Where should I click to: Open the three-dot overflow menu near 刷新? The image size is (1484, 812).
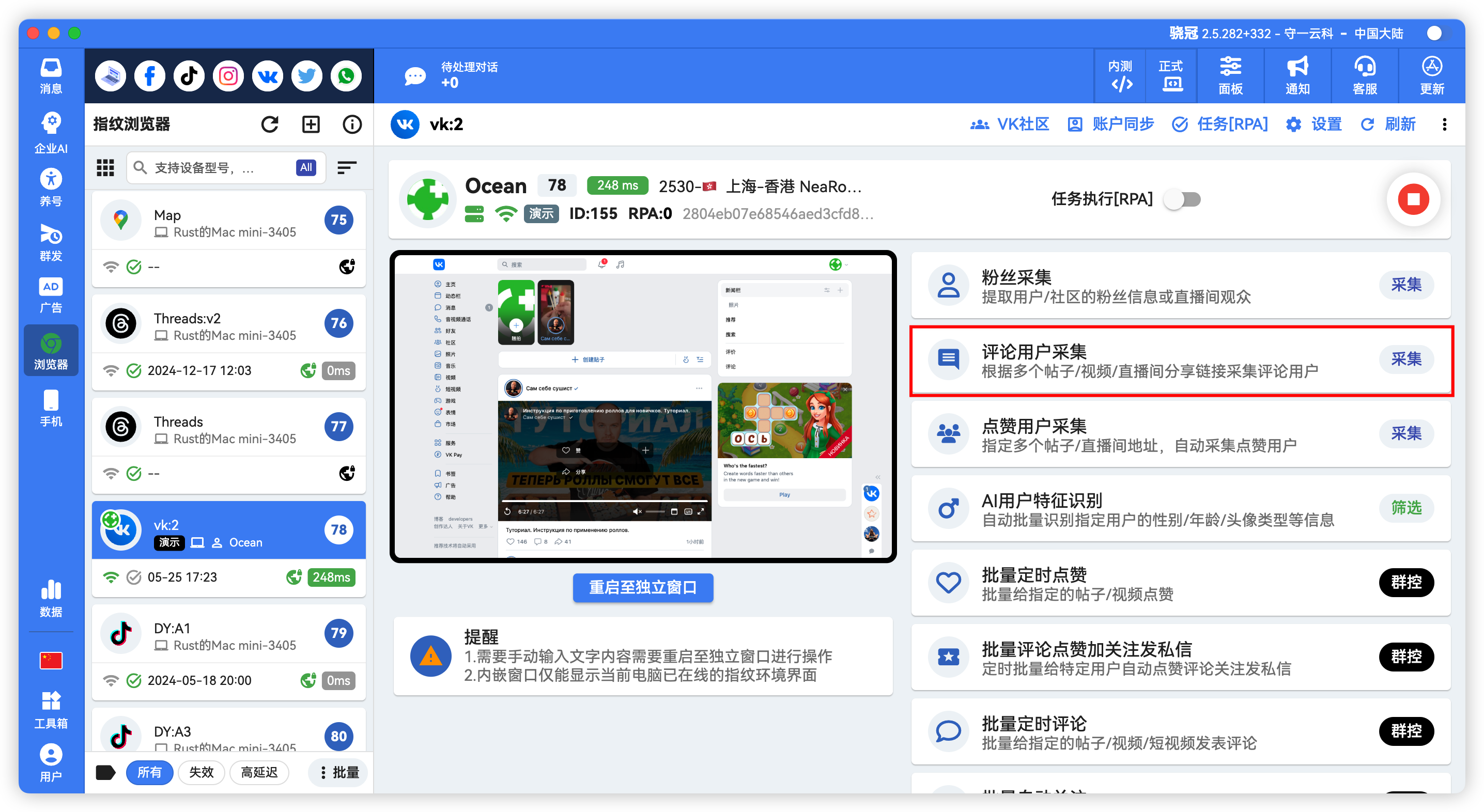pos(1445,124)
